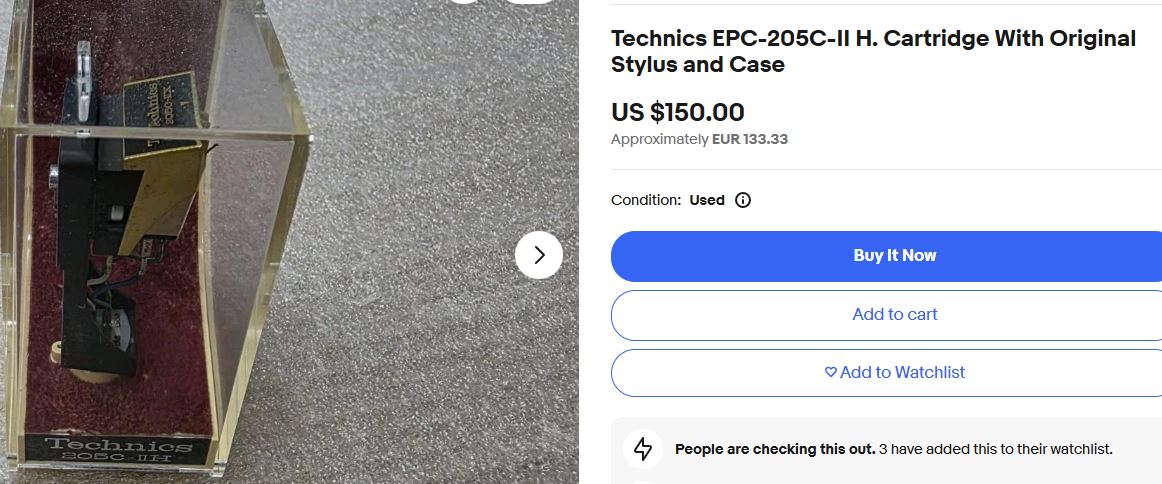Click the "3 have added this" watchlist notice
This screenshot has width=1162, height=484.
tap(995, 449)
